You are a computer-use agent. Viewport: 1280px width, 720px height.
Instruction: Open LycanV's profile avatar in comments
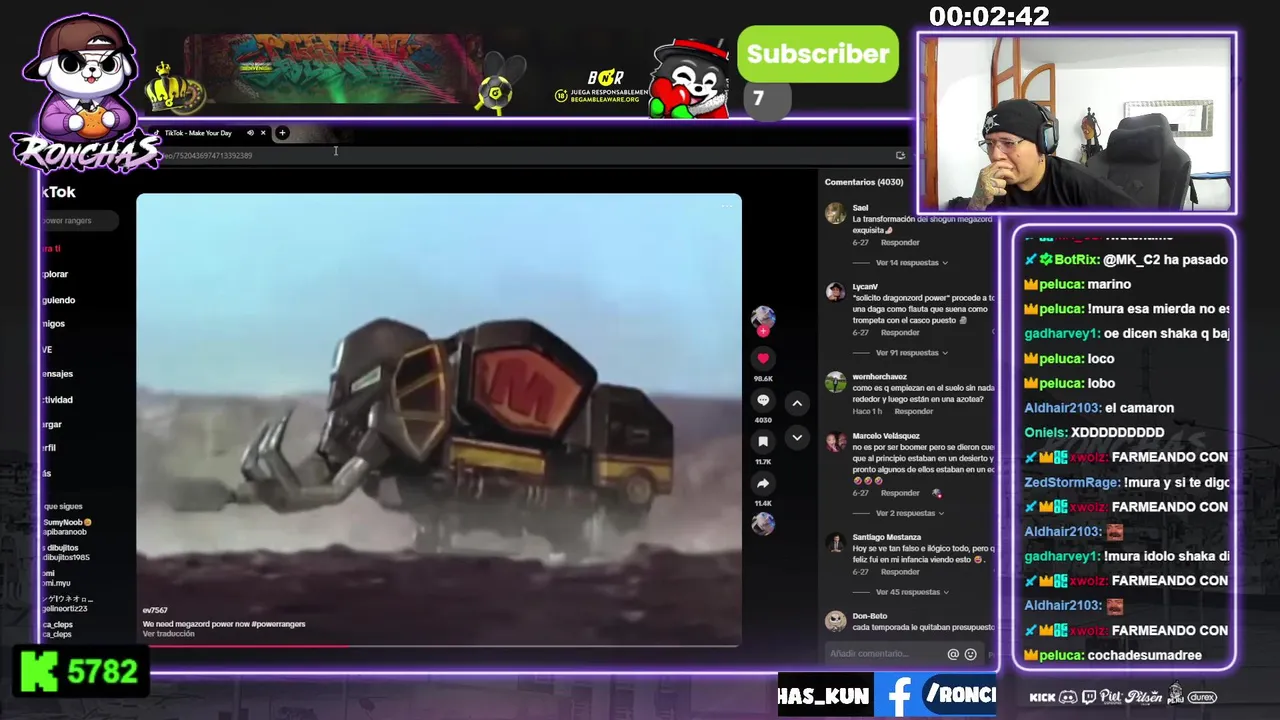pos(835,291)
